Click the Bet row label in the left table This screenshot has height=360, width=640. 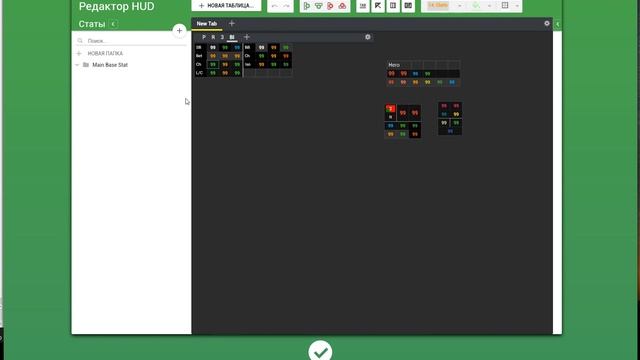(199, 56)
